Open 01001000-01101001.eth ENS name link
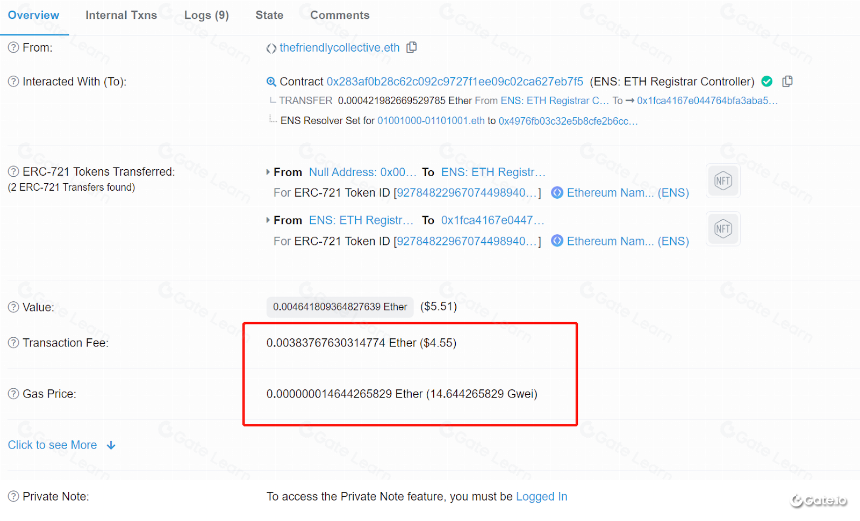This screenshot has height=521, width=860. (x=431, y=121)
